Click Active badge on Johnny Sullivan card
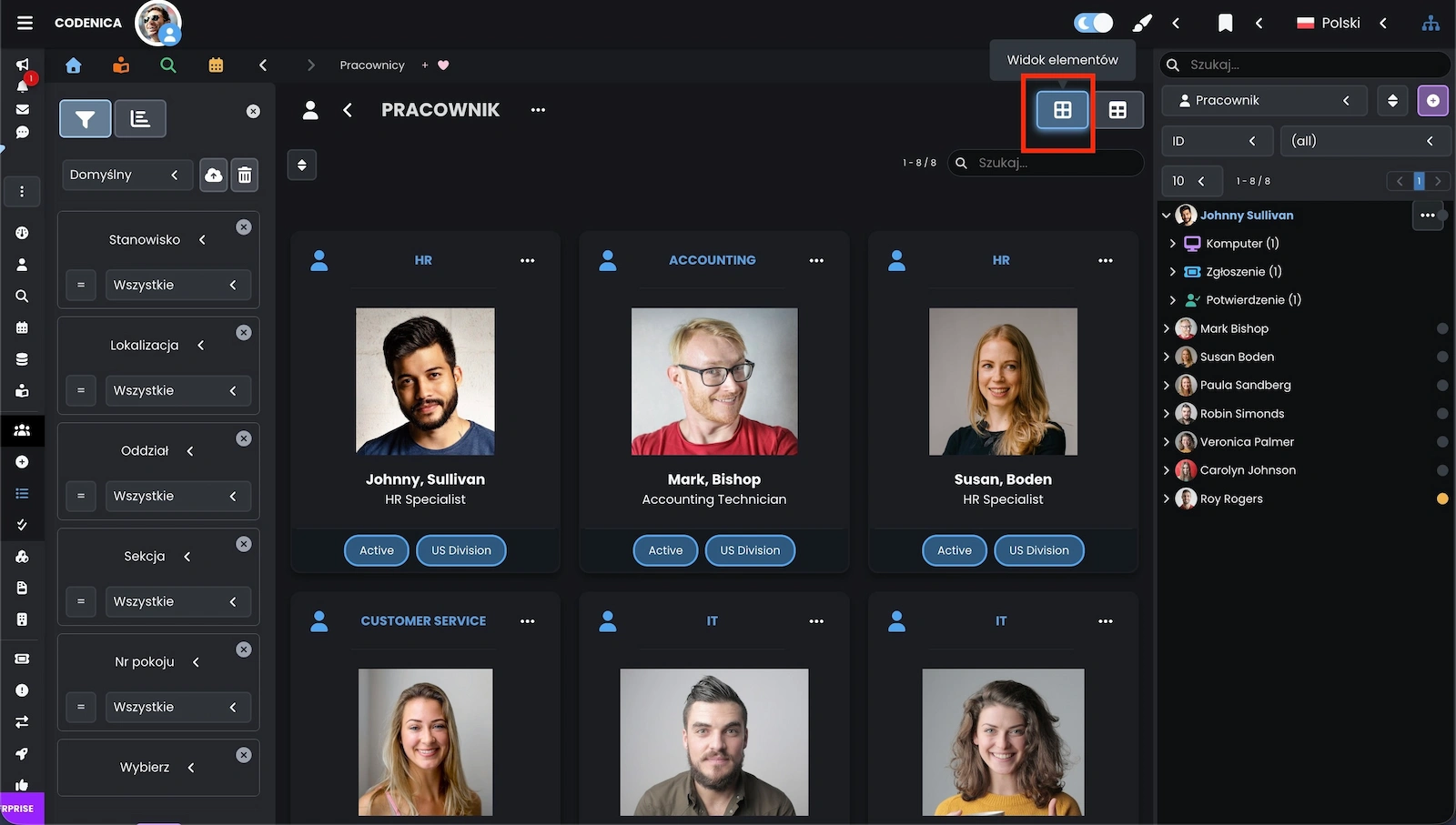1456x825 pixels. click(376, 550)
